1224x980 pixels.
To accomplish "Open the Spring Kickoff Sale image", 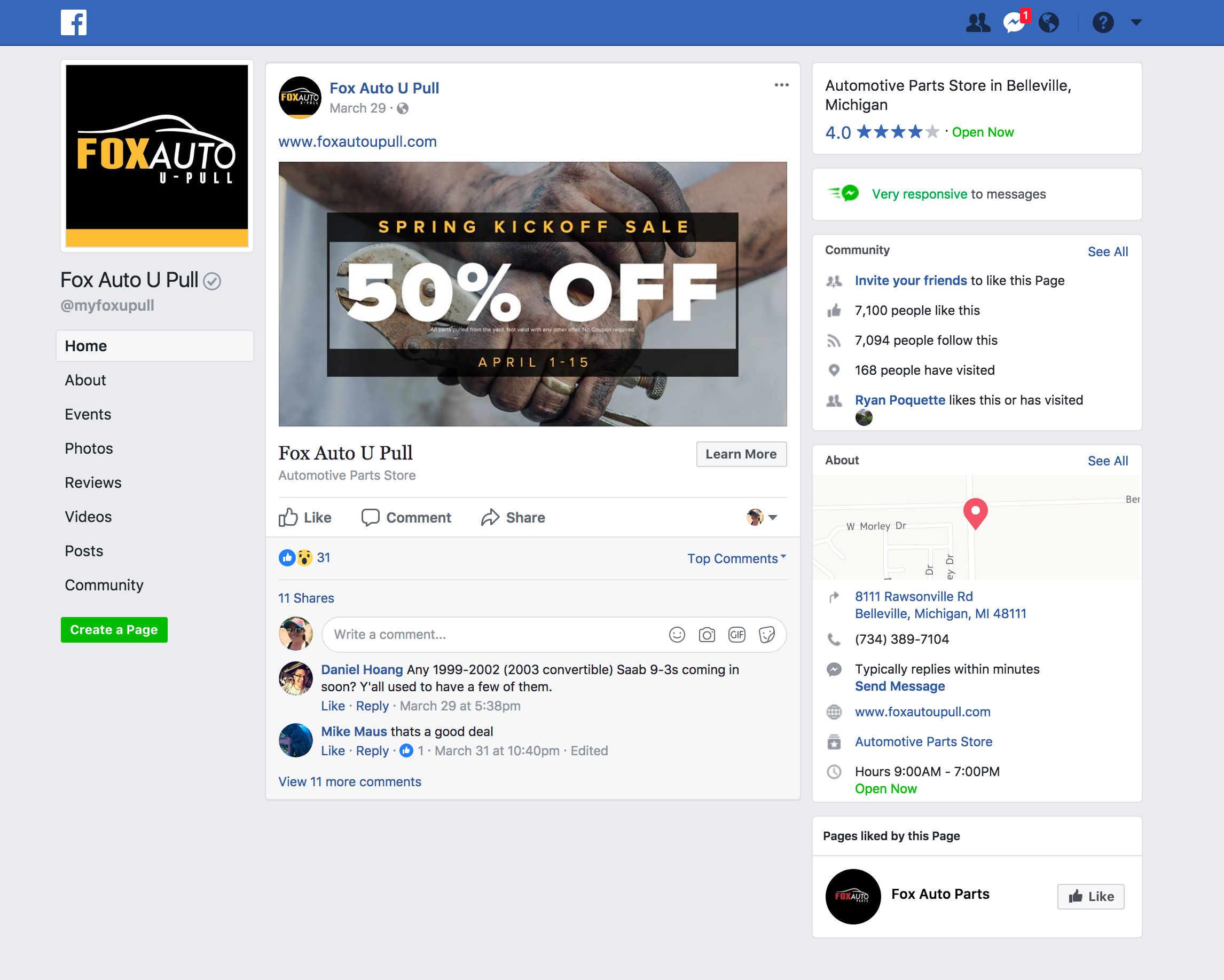I will click(532, 294).
